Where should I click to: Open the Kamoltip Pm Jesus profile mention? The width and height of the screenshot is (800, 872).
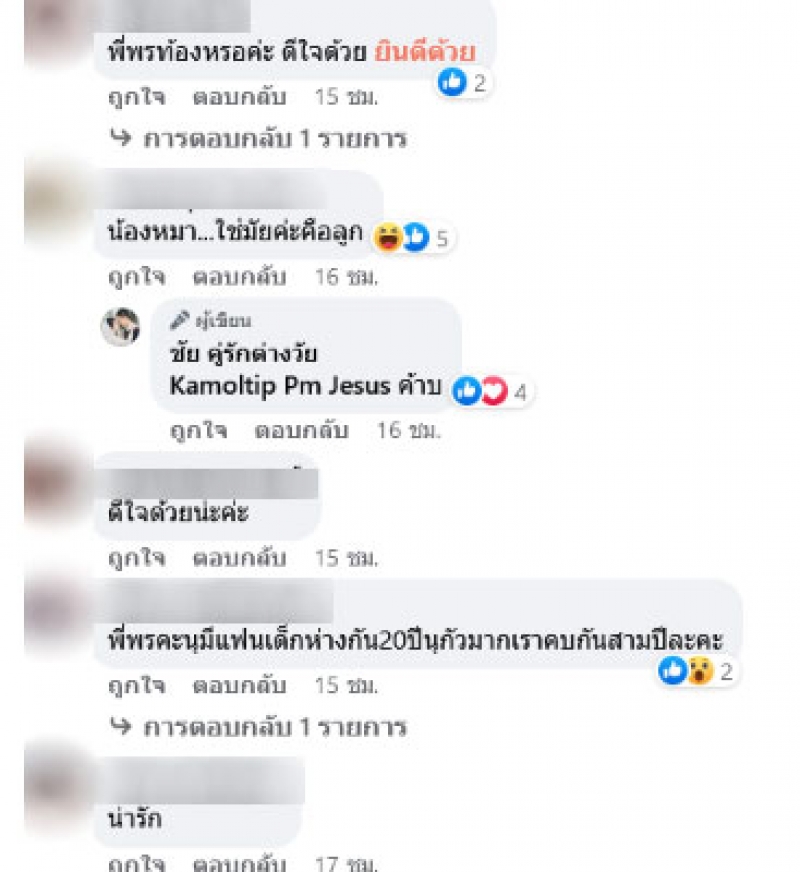(280, 385)
